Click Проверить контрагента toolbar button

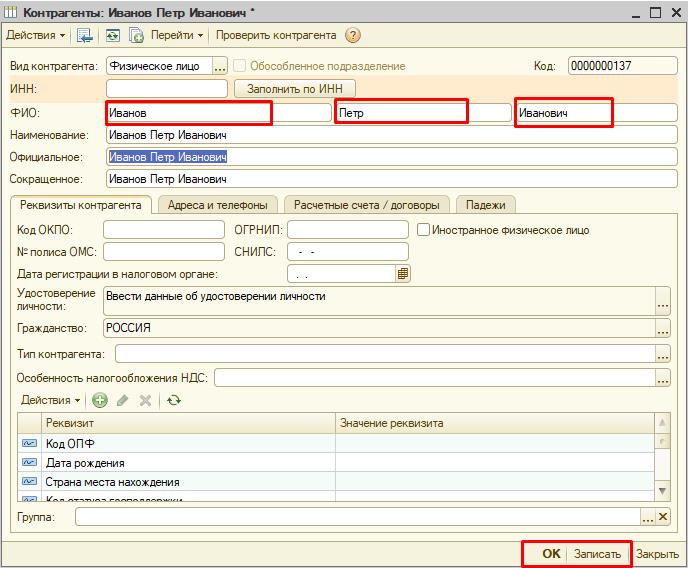(276, 35)
